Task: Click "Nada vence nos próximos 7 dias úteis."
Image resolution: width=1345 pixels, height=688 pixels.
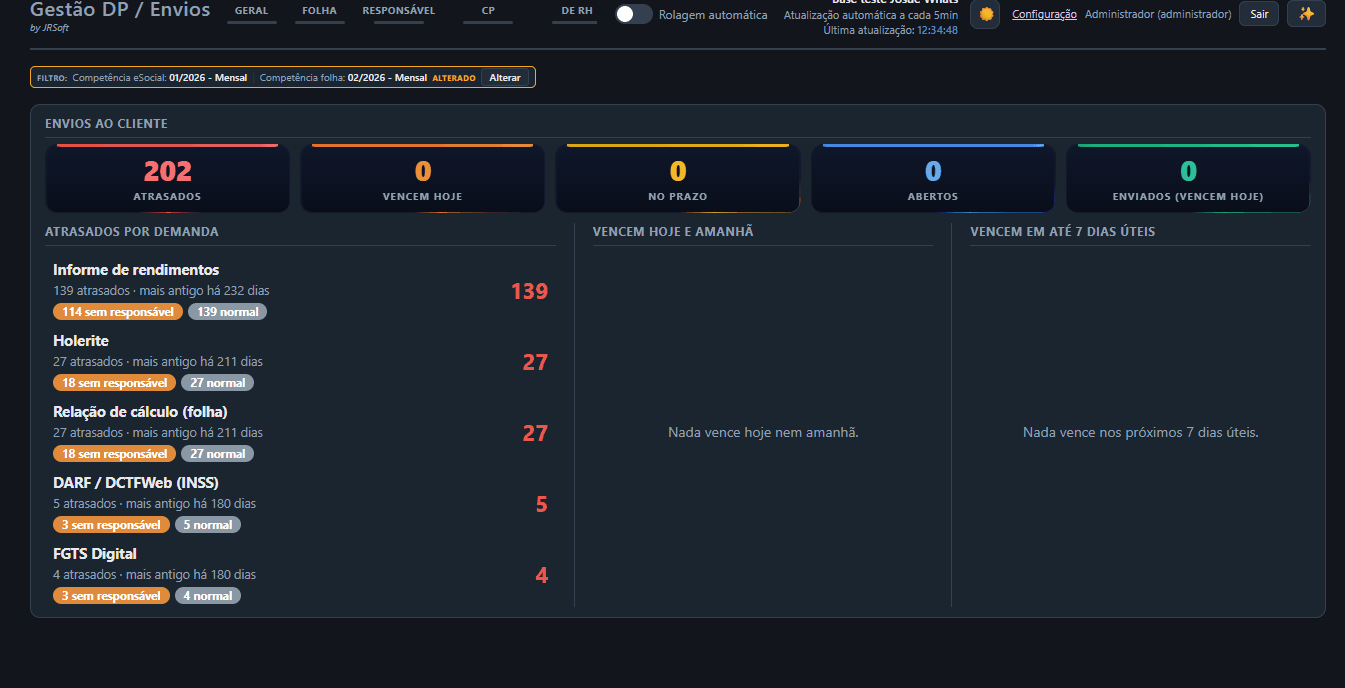Action: tap(1140, 433)
